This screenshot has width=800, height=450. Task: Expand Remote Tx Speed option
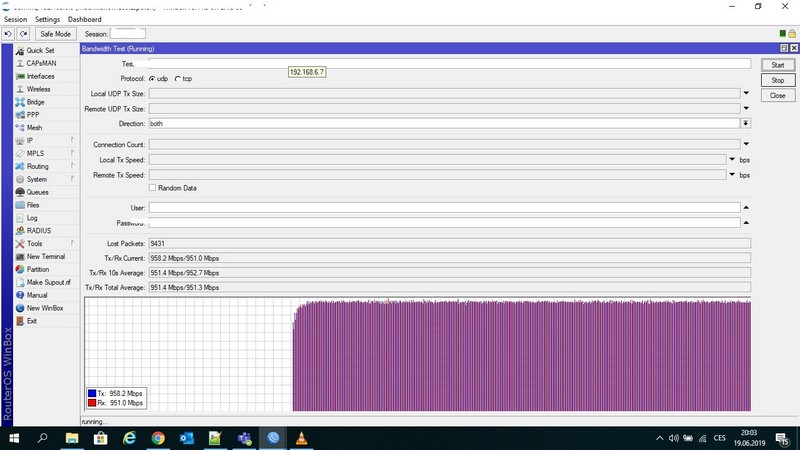(732, 174)
